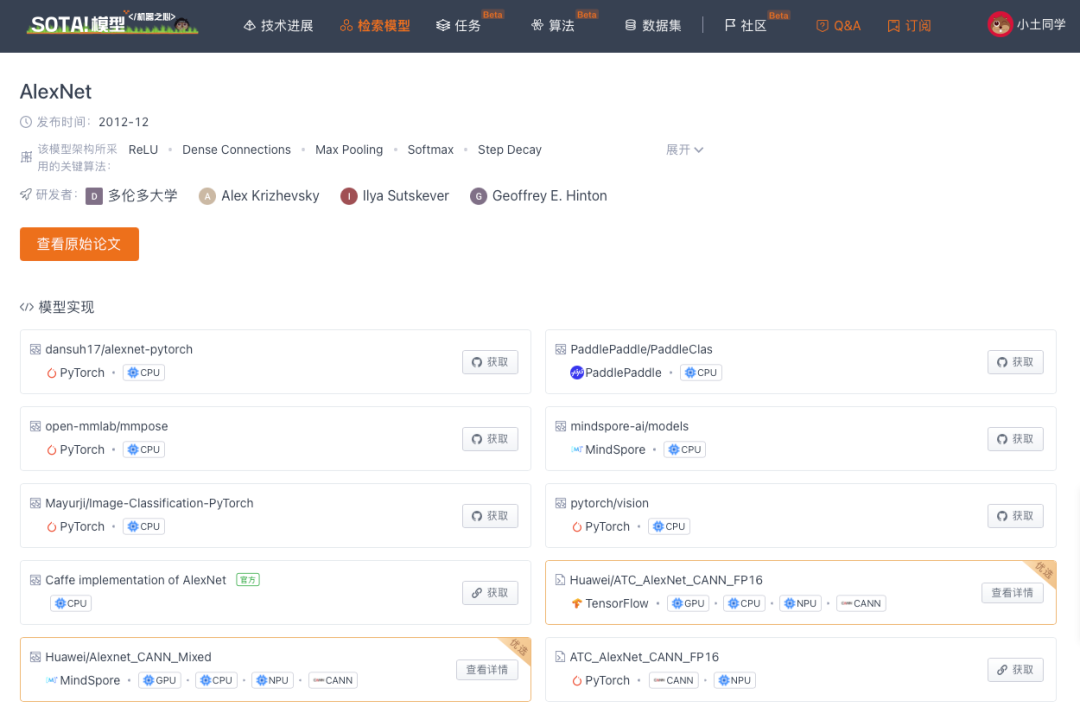Expand the key algorithms list with 展开
Screen dimensions: 1080x720
click(x=684, y=150)
